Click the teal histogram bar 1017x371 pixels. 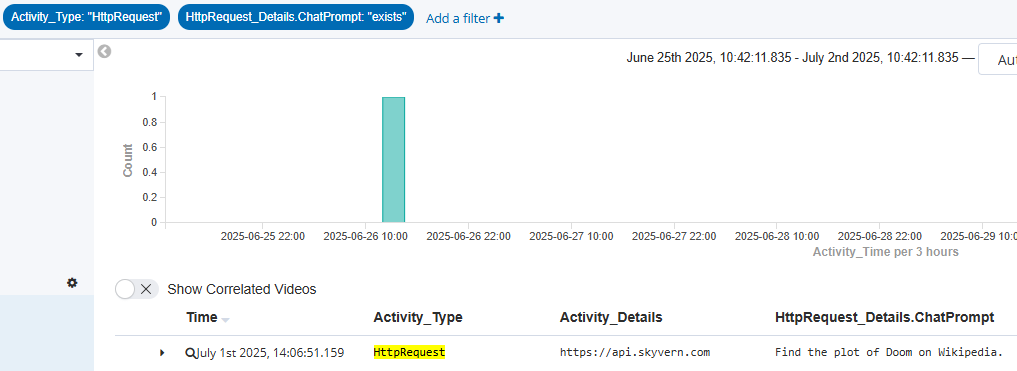pos(394,160)
